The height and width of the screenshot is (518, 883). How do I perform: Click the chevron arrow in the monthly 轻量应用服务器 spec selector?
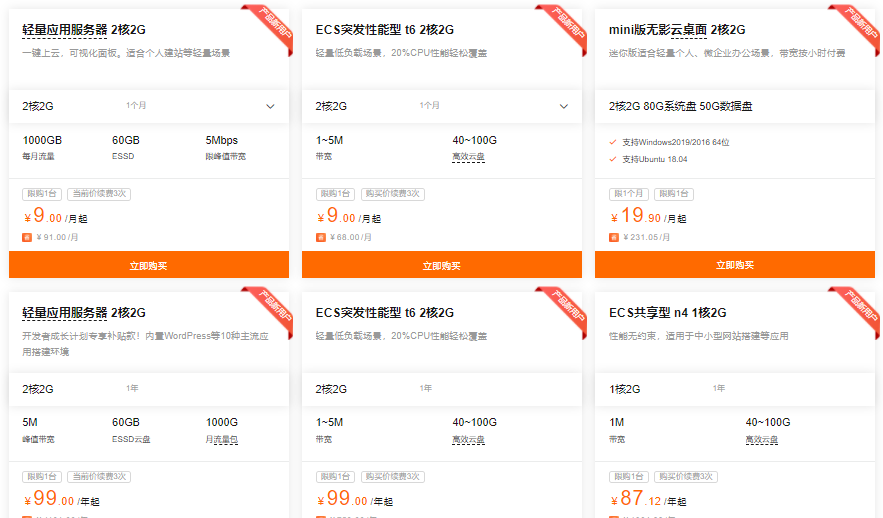(x=270, y=106)
